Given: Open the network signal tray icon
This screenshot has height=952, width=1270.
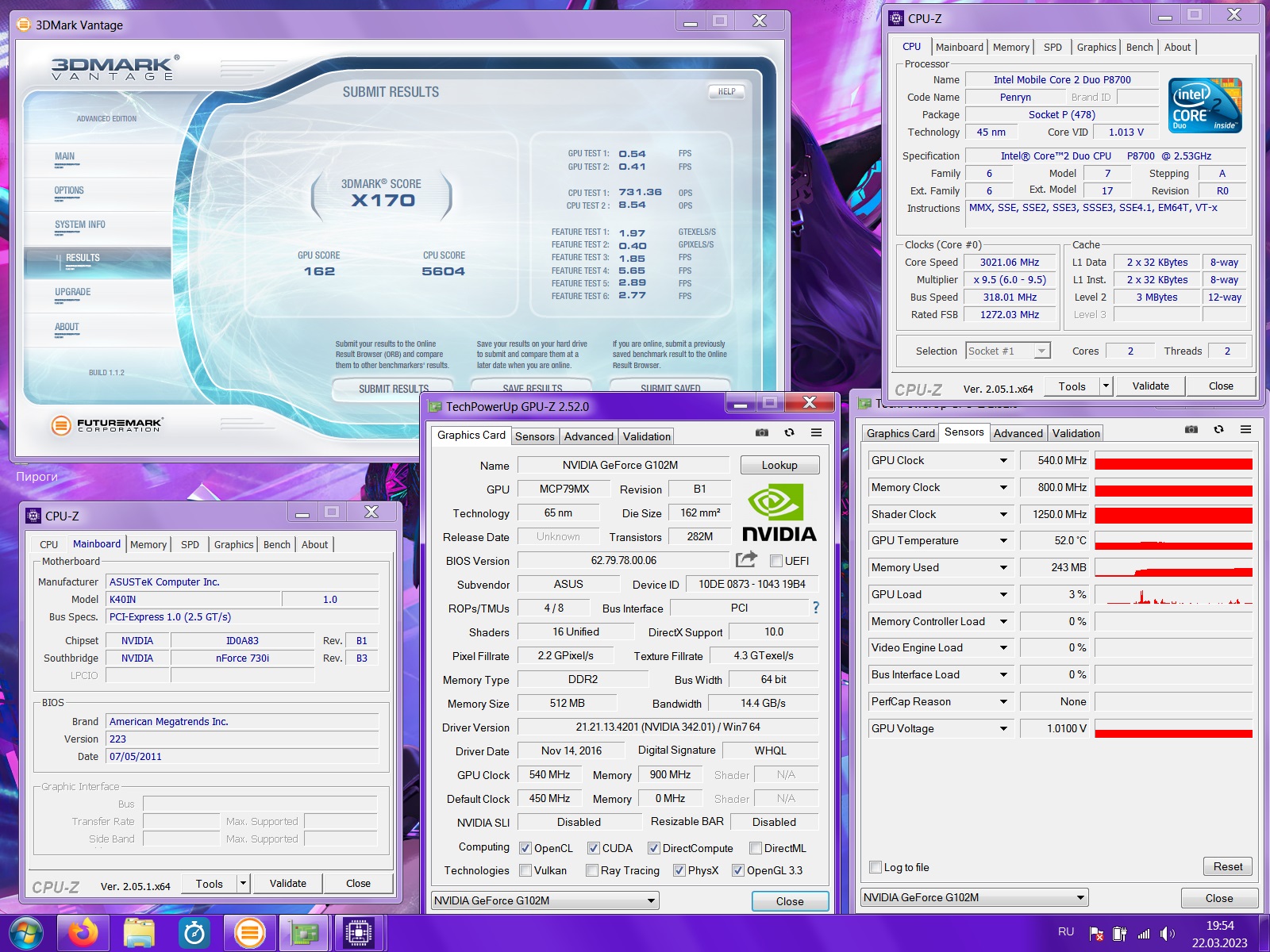Looking at the screenshot, I should pyautogui.click(x=1144, y=934).
